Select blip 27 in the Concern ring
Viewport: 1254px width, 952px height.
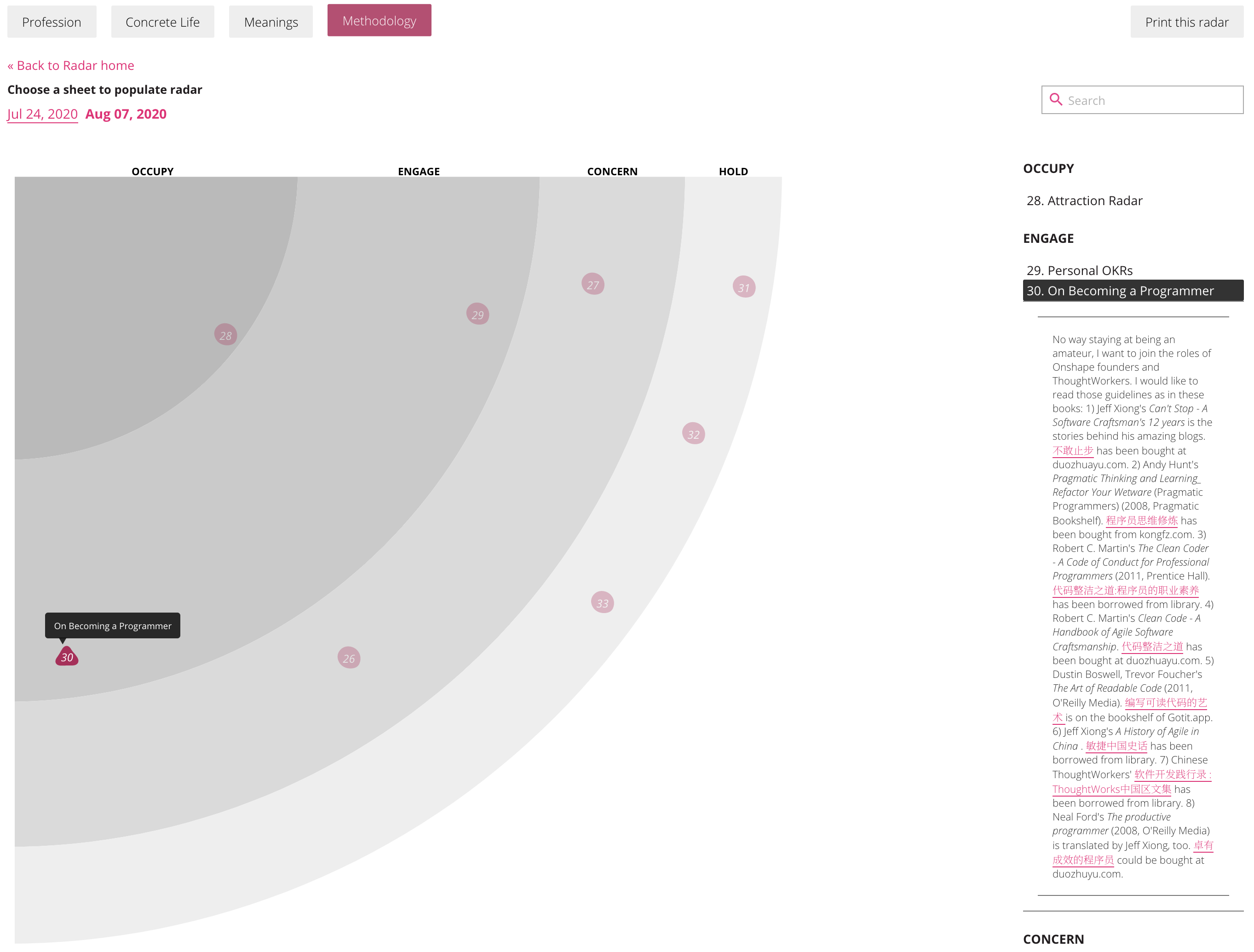click(x=592, y=285)
